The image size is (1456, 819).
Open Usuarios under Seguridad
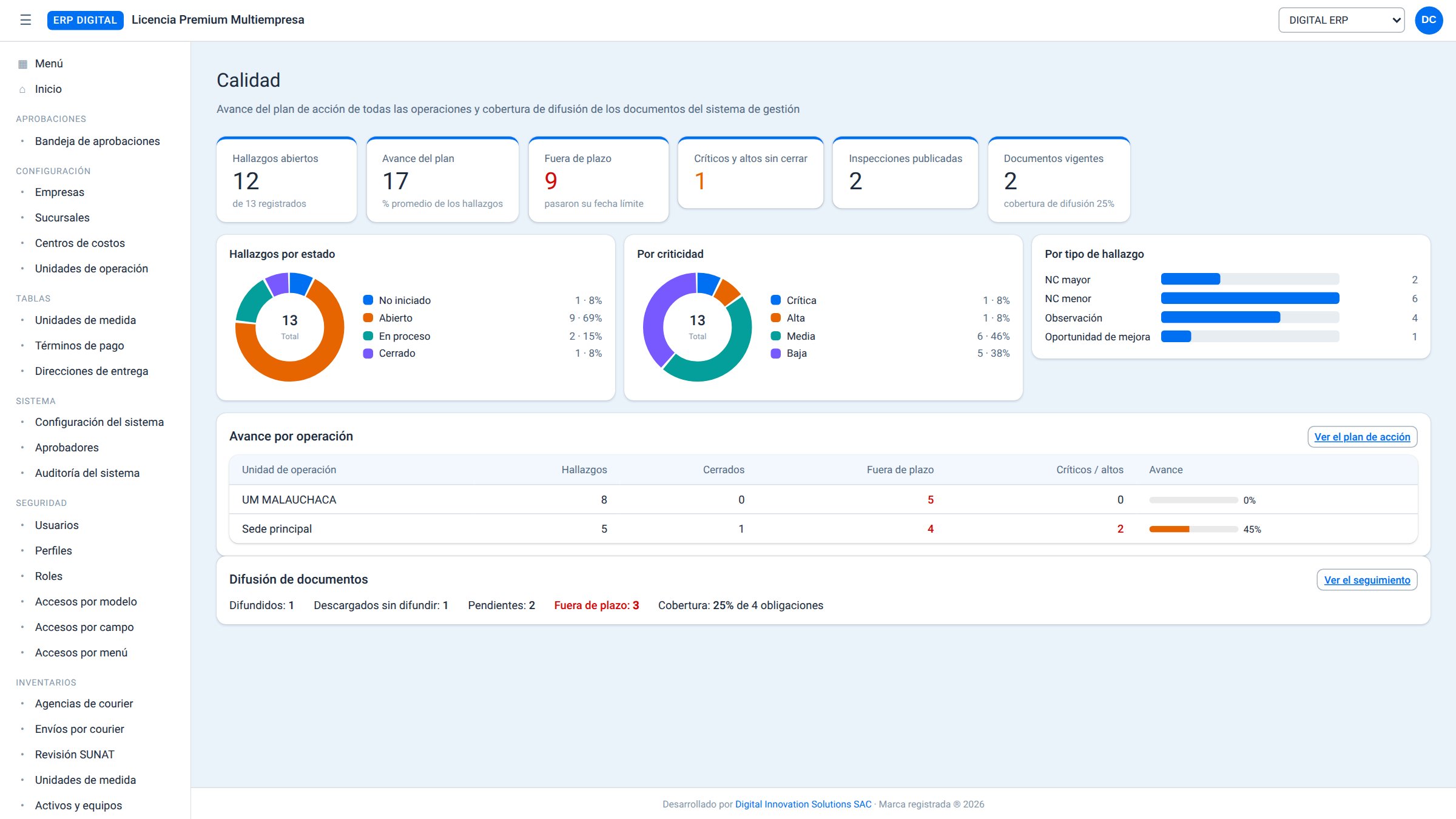(x=56, y=525)
